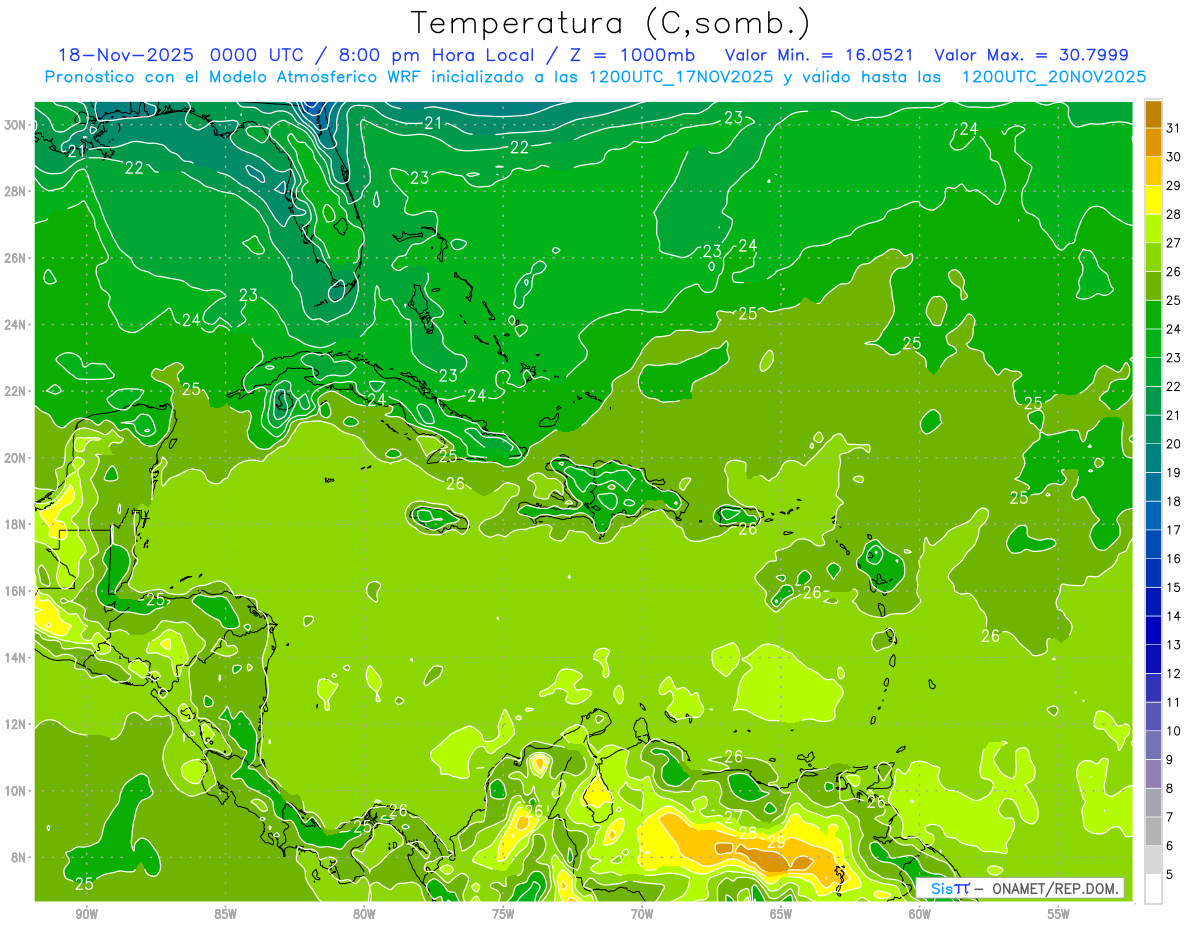Click the "26N" latitude axis label

pyautogui.click(x=15, y=257)
